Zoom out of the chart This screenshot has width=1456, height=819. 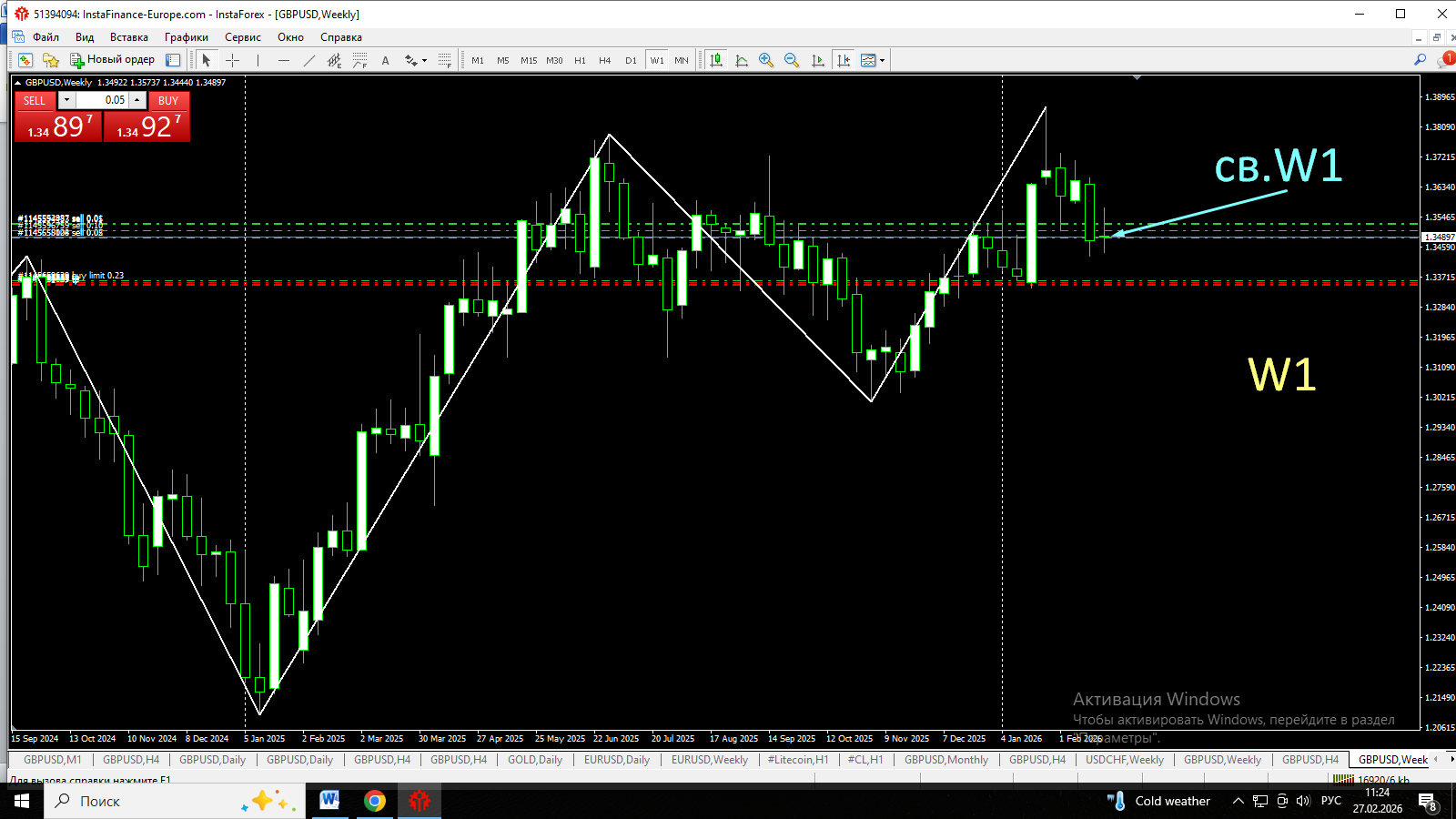[792, 60]
